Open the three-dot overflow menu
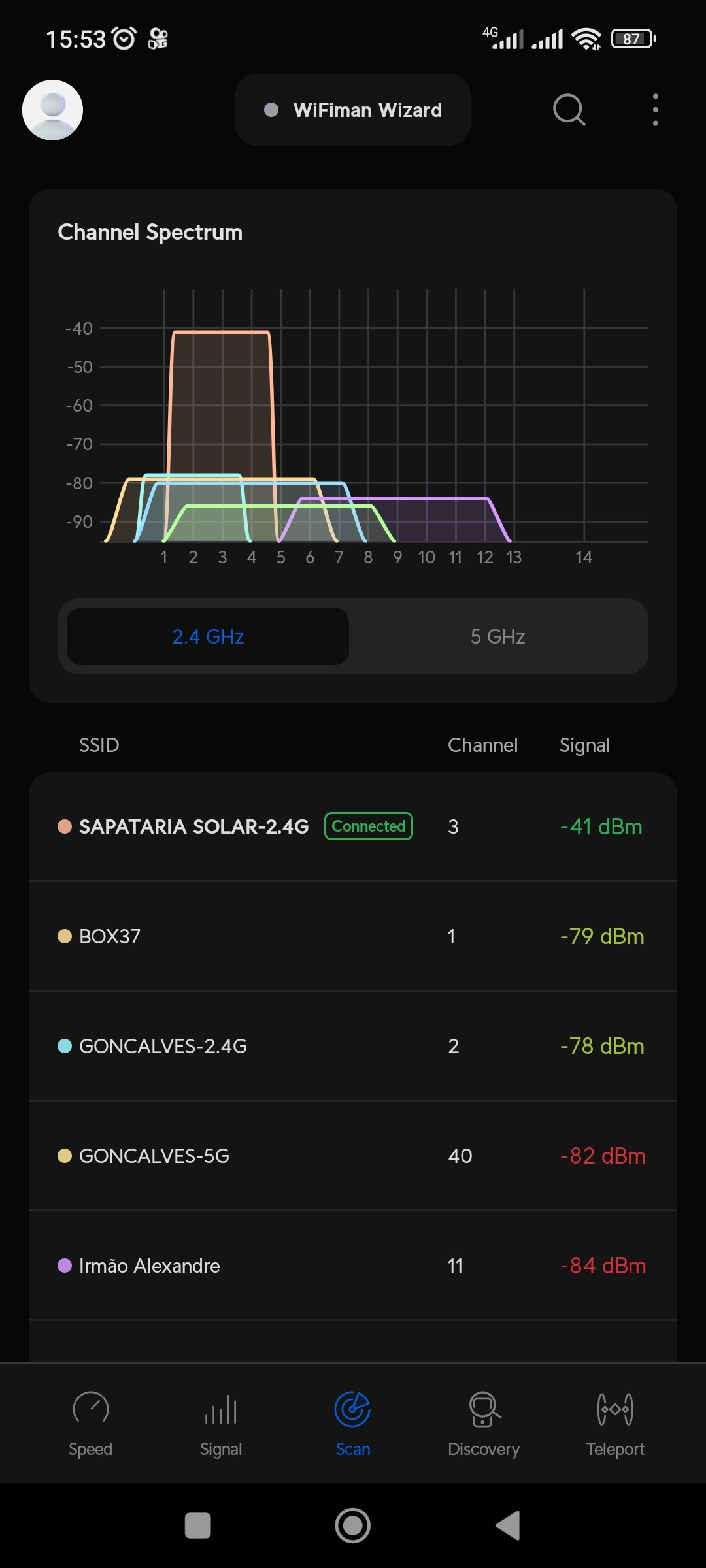The width and height of the screenshot is (706, 1568). coord(655,110)
